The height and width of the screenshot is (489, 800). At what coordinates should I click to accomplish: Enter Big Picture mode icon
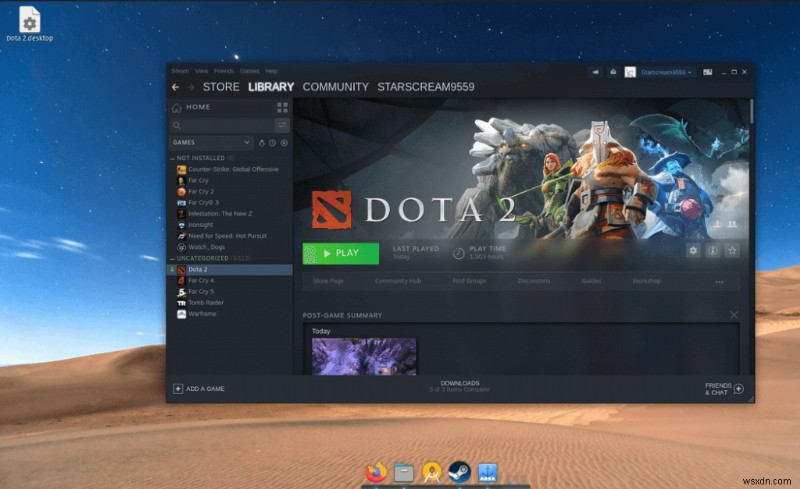708,72
